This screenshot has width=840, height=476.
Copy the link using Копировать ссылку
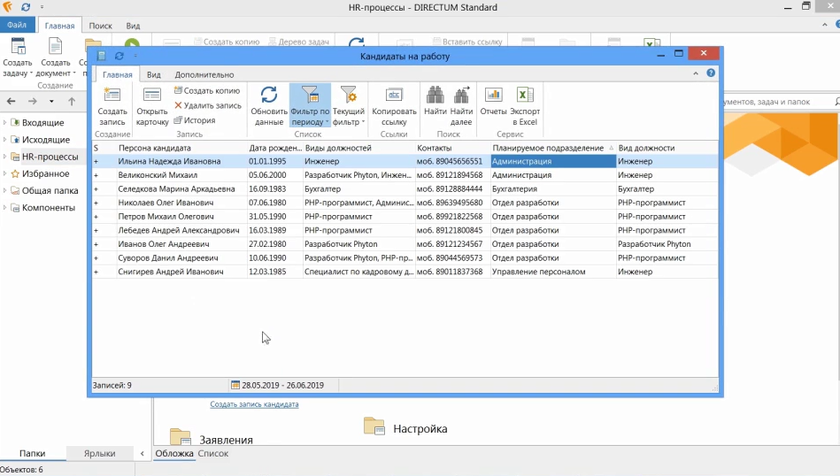click(x=394, y=96)
